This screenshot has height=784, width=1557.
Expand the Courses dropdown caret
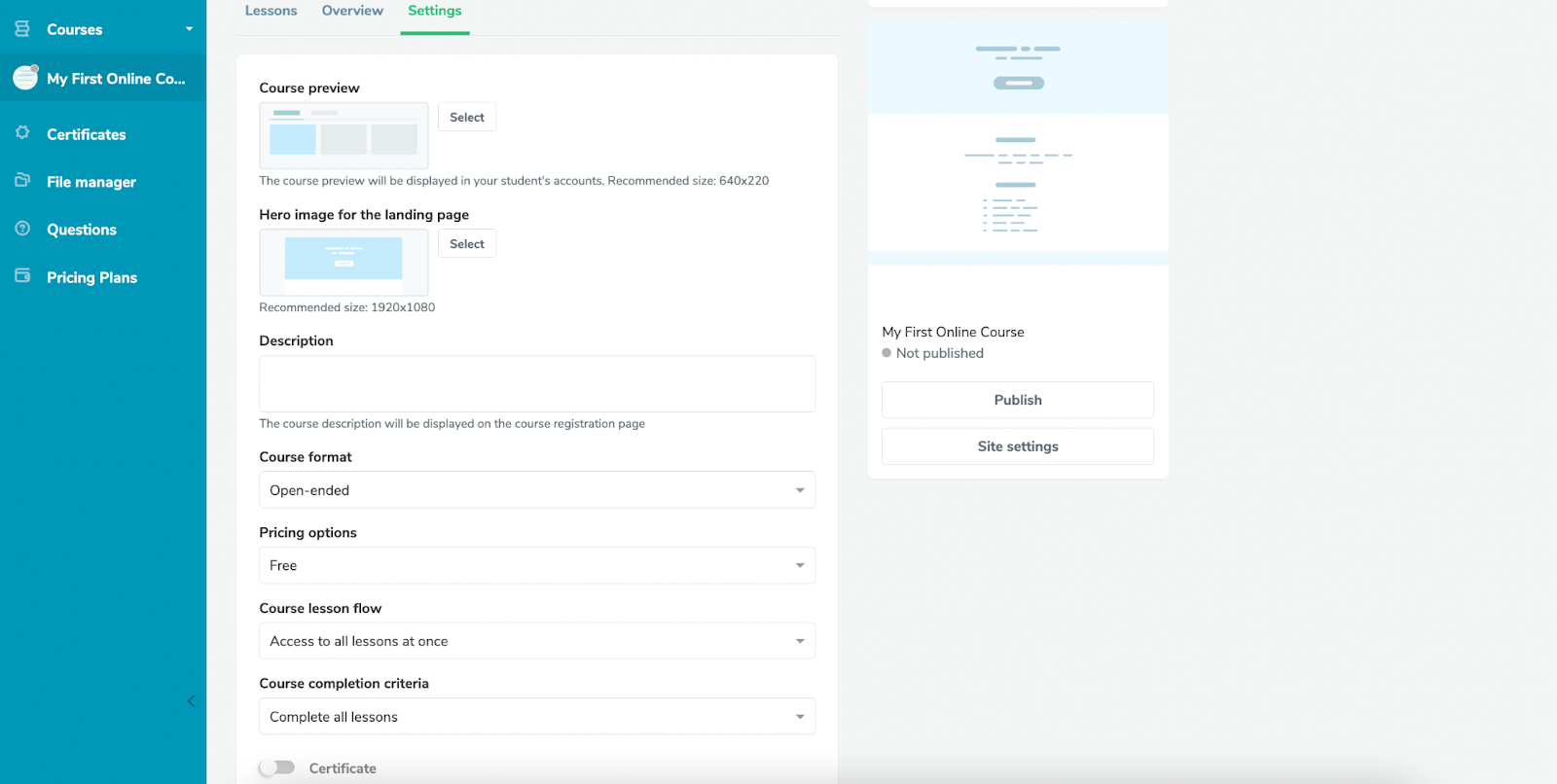pyautogui.click(x=189, y=29)
